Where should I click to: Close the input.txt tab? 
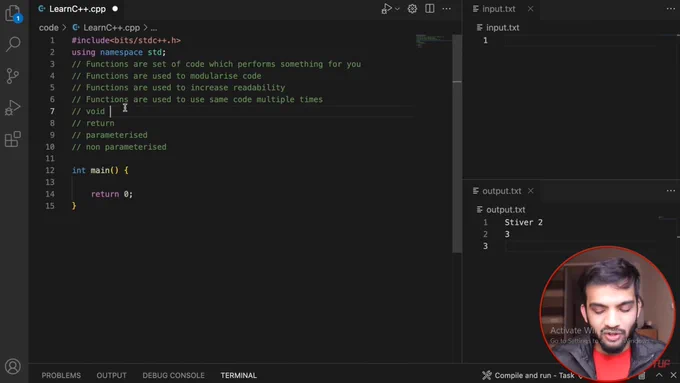[530, 9]
